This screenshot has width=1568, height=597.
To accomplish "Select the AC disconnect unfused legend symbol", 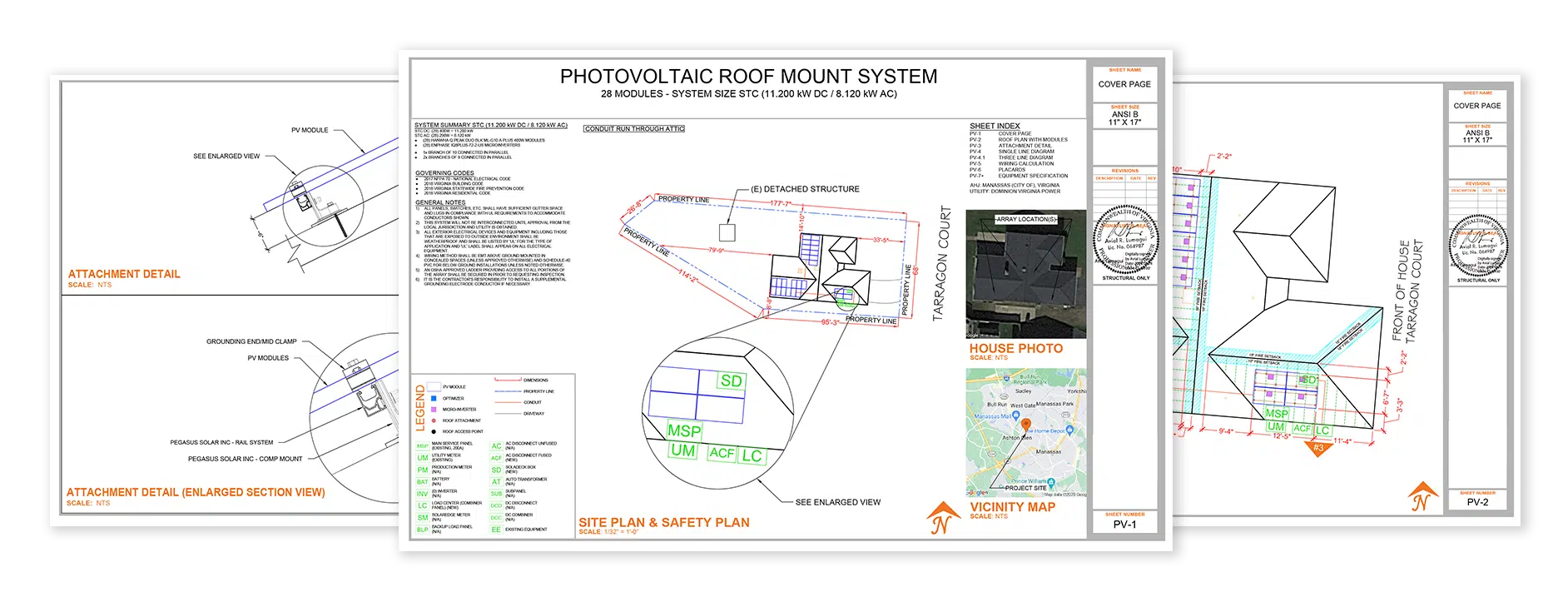I will point(496,446).
